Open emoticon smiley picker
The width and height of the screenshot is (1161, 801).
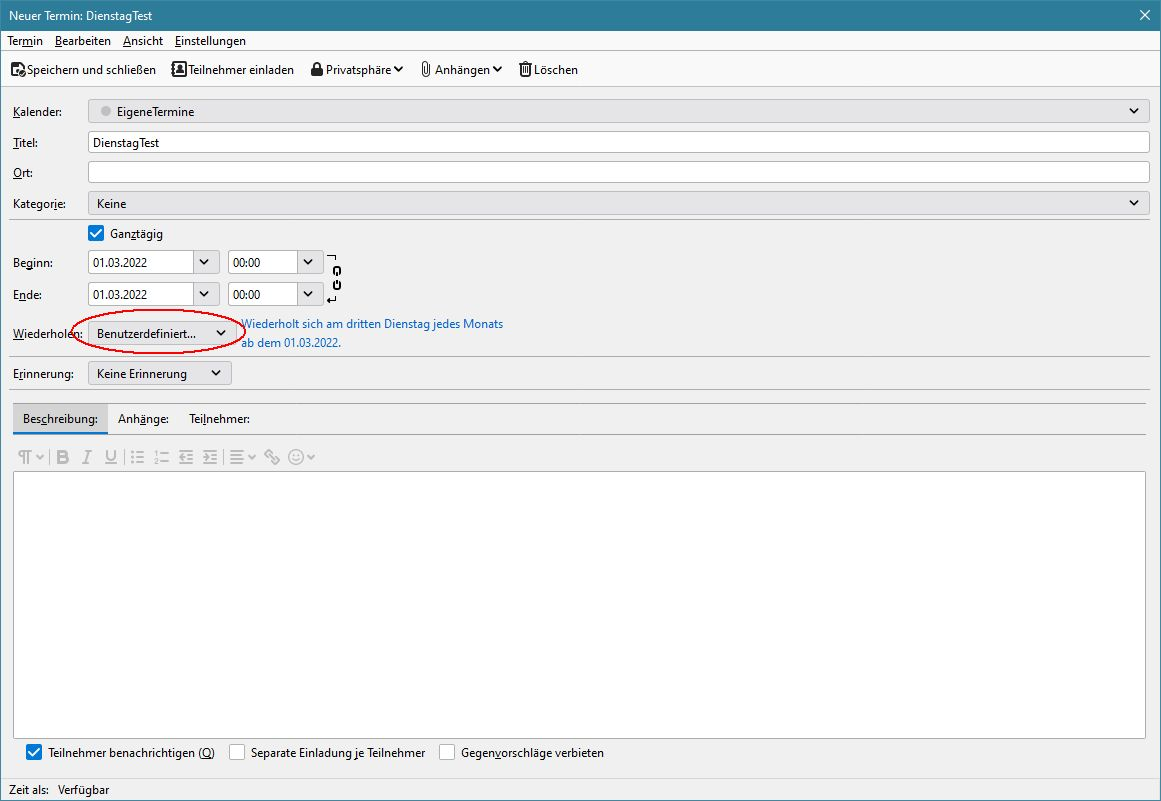coord(301,458)
